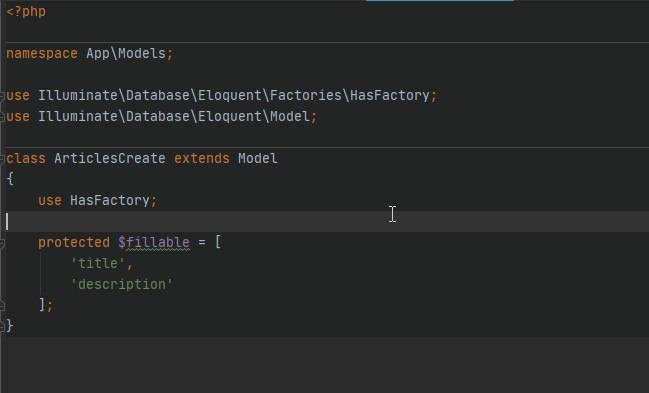Image resolution: width=649 pixels, height=393 pixels.
Task: Place cursor on the <?php opening tag
Action: pos(26,12)
